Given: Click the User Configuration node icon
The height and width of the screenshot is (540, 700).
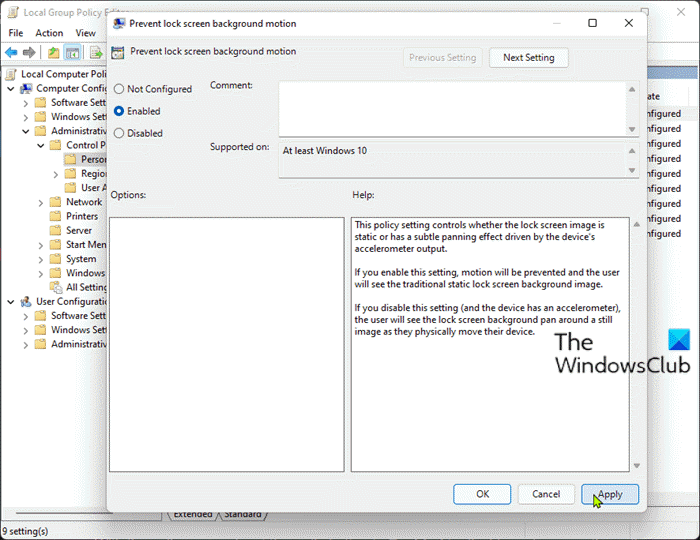Looking at the screenshot, I should click(26, 302).
